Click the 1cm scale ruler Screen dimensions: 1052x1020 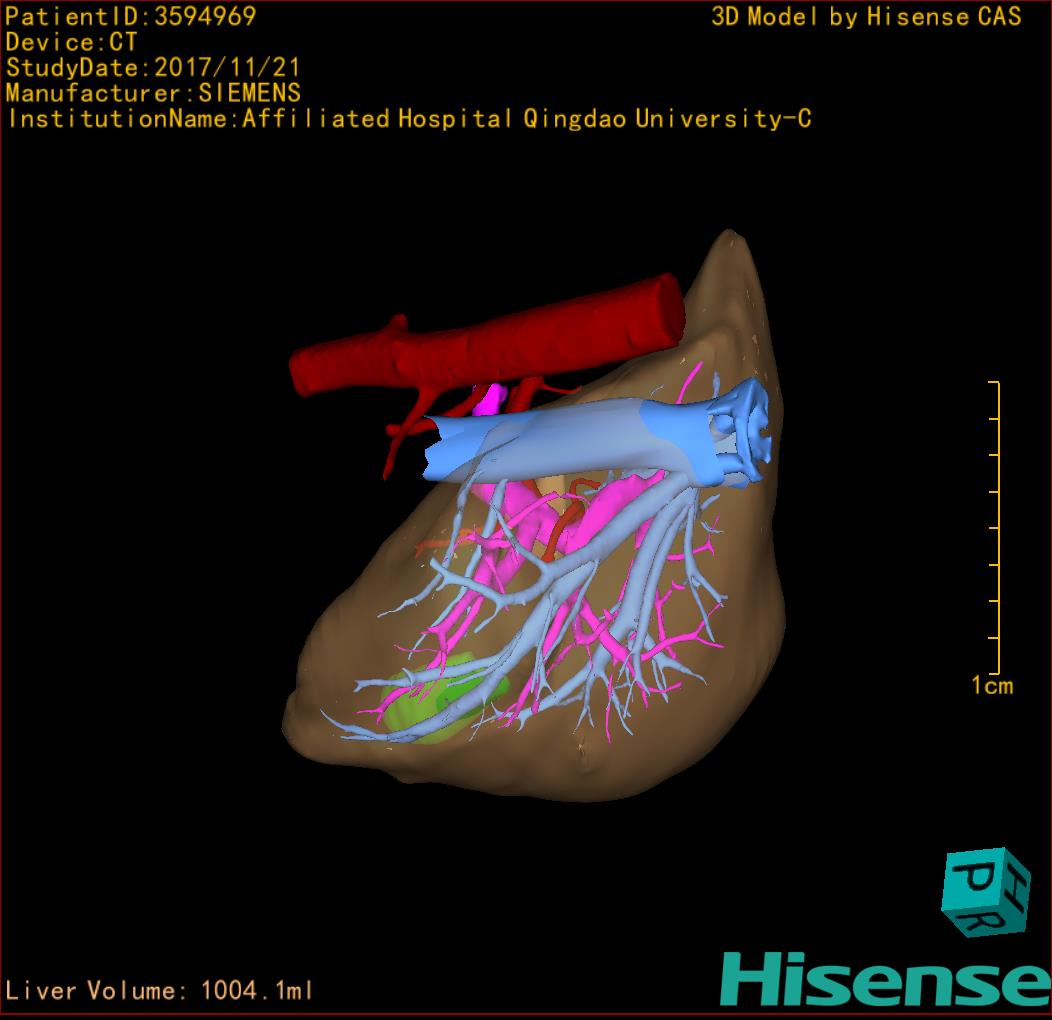[x=994, y=538]
